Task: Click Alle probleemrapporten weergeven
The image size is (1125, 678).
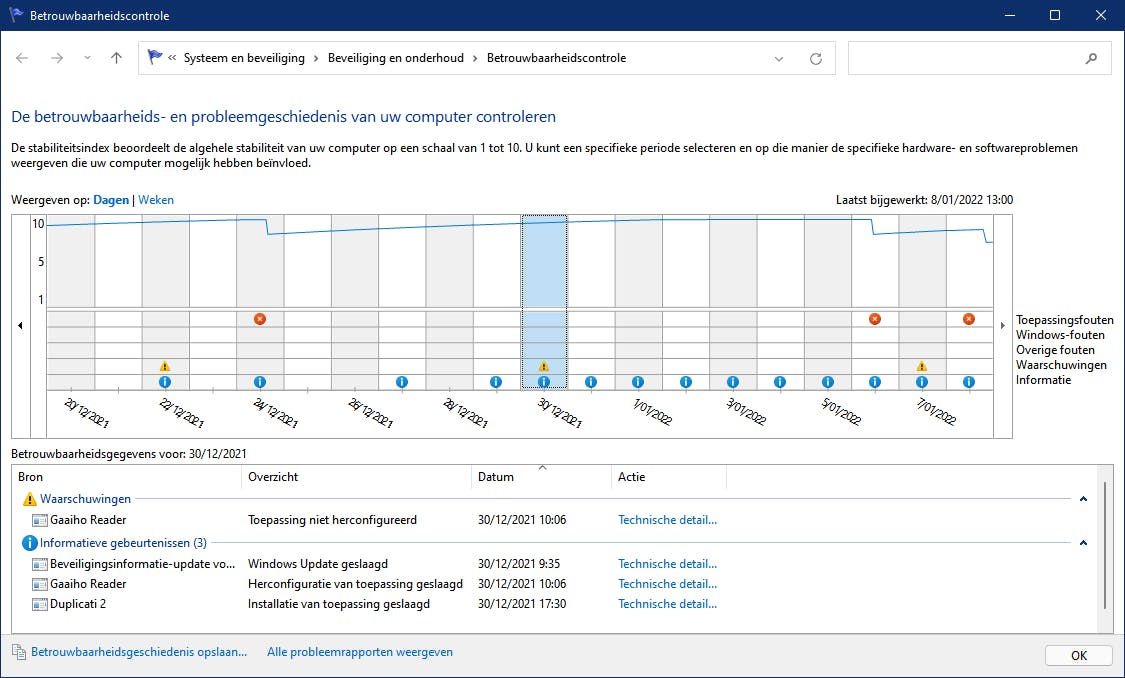Action: [360, 652]
